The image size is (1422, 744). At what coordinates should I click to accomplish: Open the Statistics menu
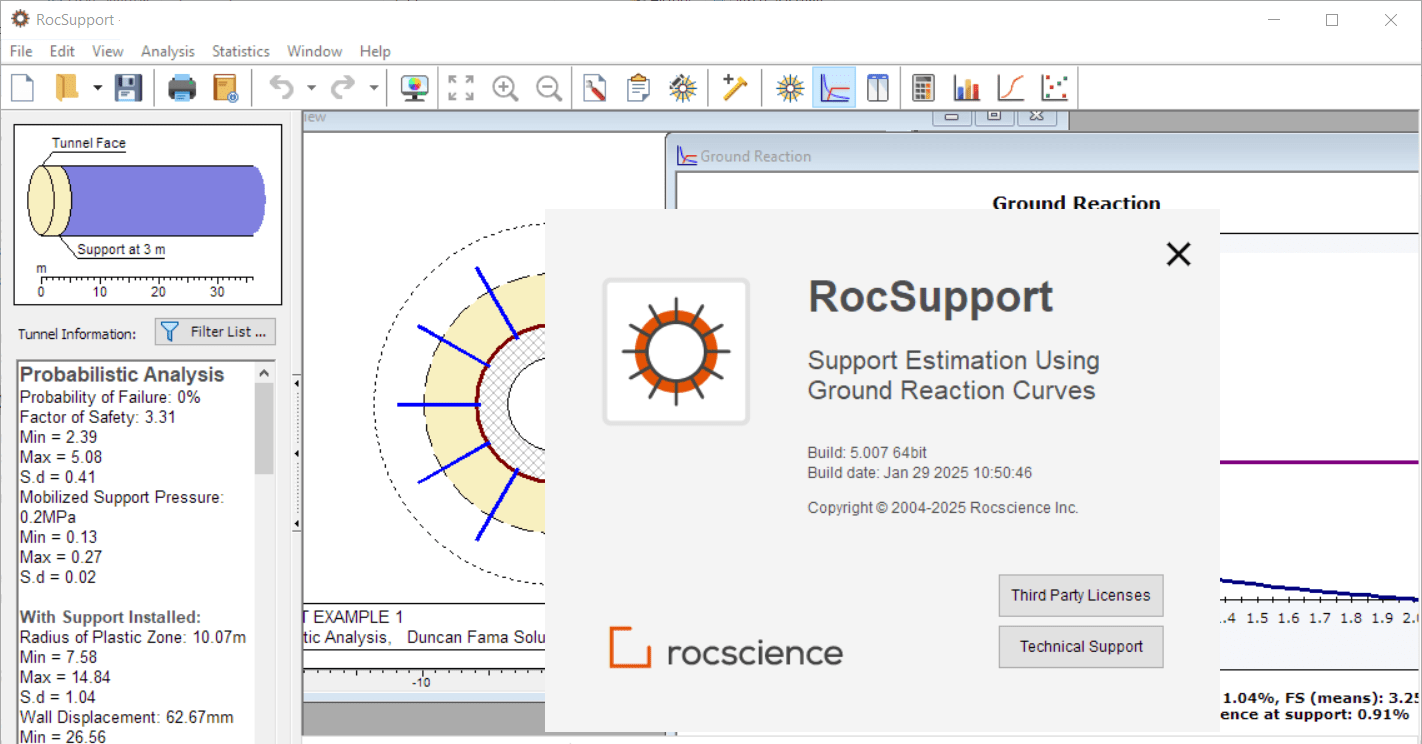pyautogui.click(x=241, y=51)
